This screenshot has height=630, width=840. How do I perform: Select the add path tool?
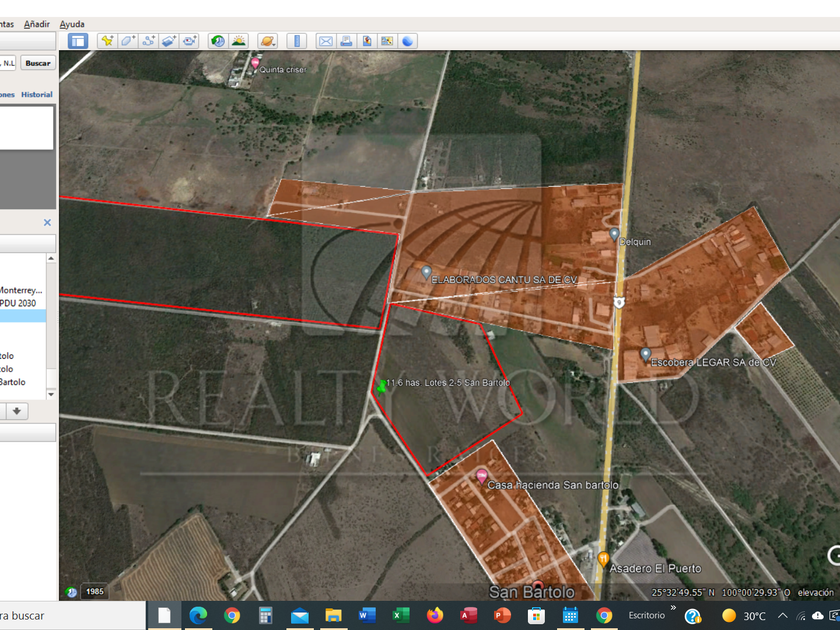[x=148, y=41]
